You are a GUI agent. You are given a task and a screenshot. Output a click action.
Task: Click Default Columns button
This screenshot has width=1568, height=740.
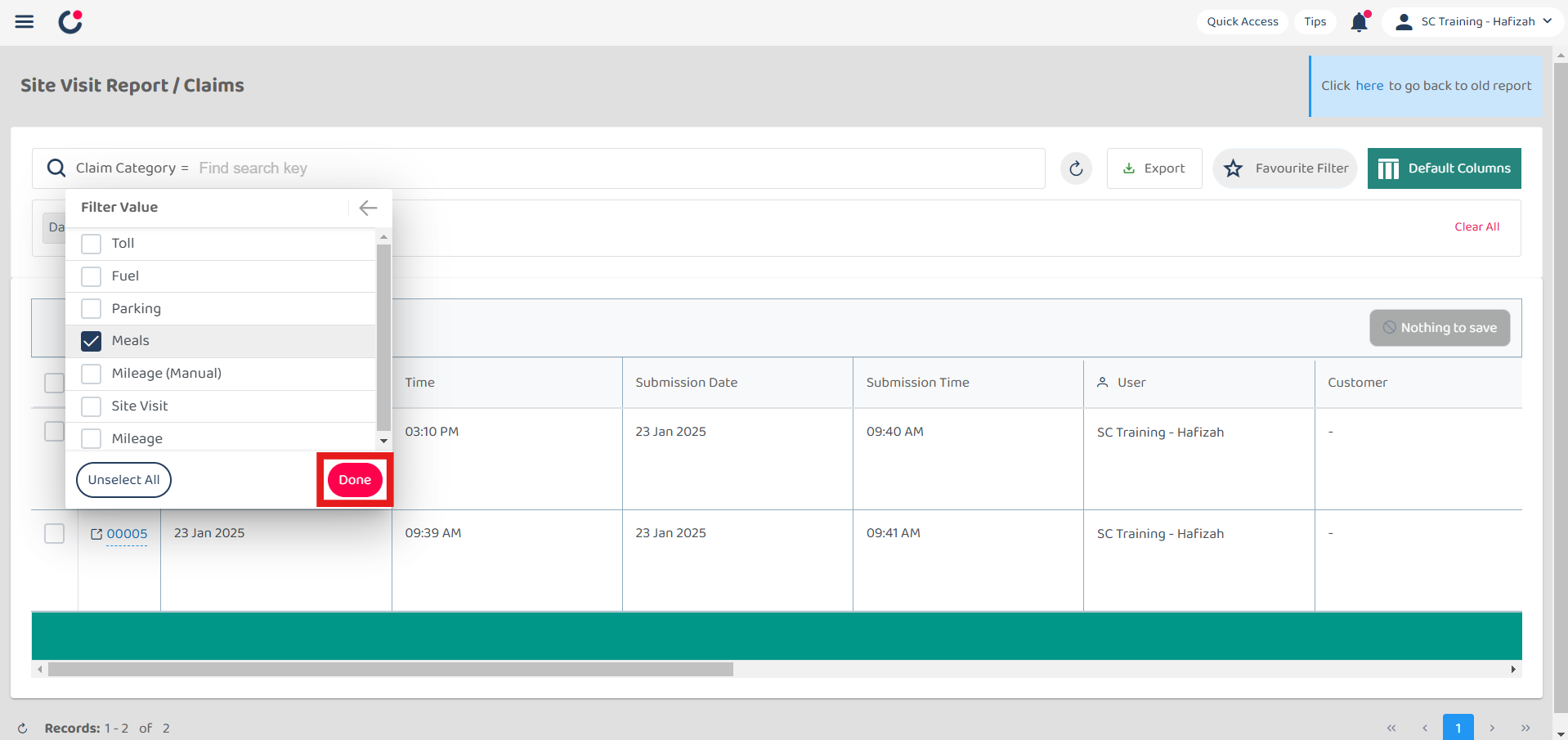1445,168
